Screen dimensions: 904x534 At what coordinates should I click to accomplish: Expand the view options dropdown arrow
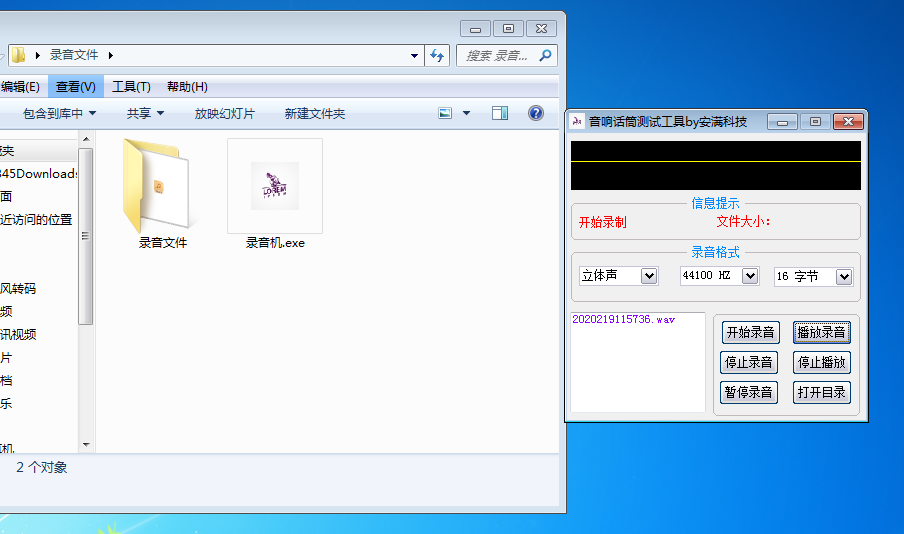[x=466, y=114]
